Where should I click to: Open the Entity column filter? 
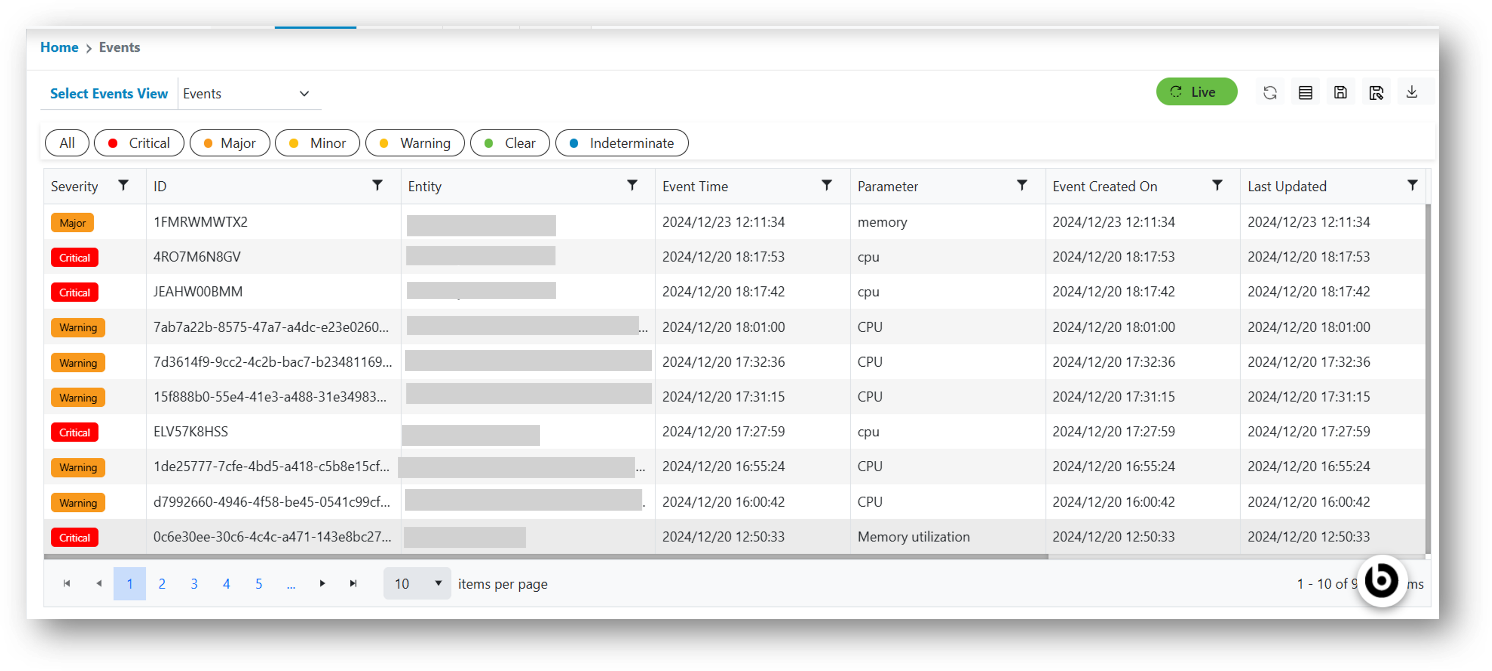632,185
